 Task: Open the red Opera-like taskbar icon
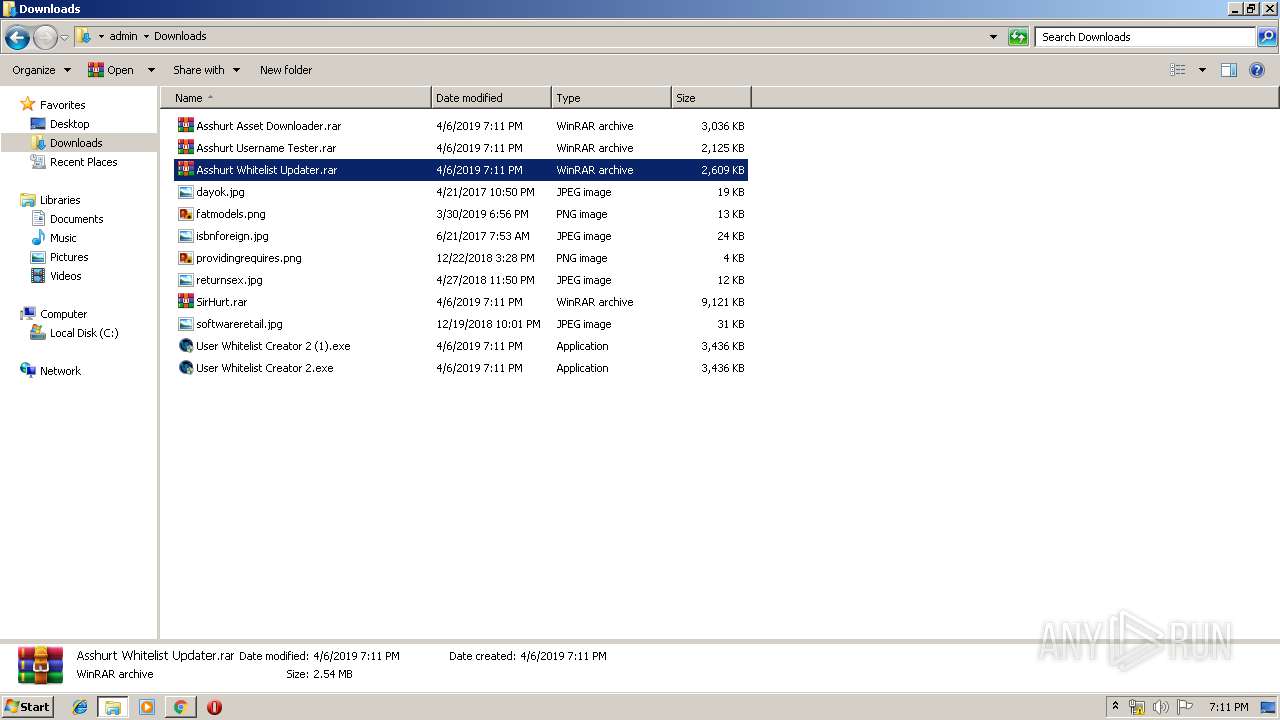214,707
